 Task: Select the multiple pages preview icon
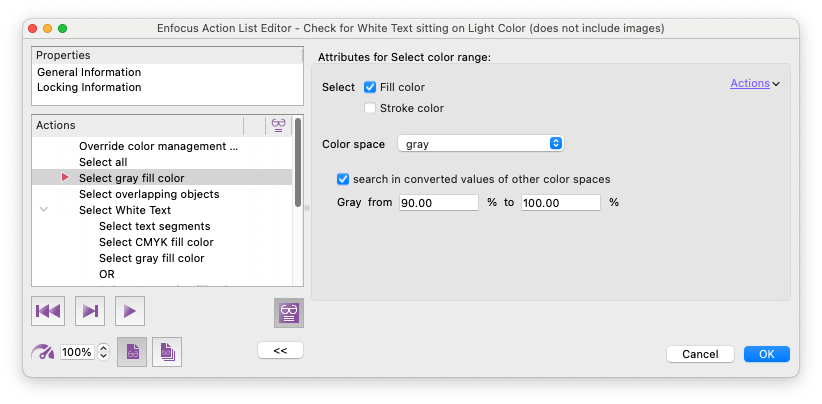(167, 352)
